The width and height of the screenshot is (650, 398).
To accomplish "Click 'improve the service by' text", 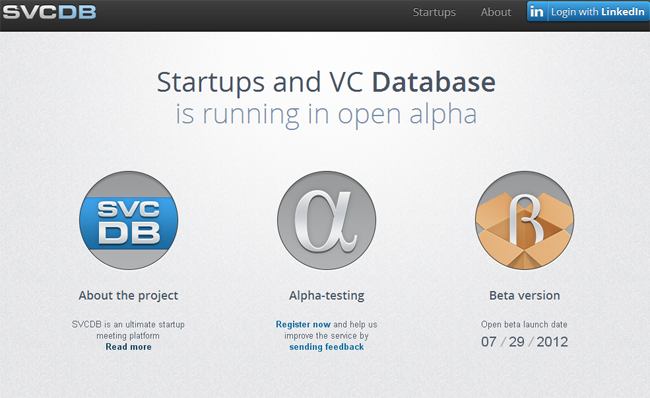I will click(327, 336).
